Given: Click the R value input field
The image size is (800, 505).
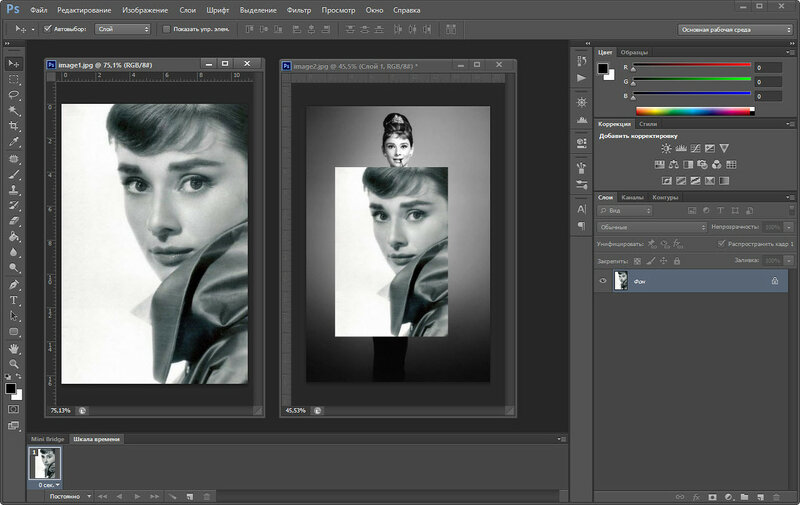Looking at the screenshot, I should click(768, 67).
